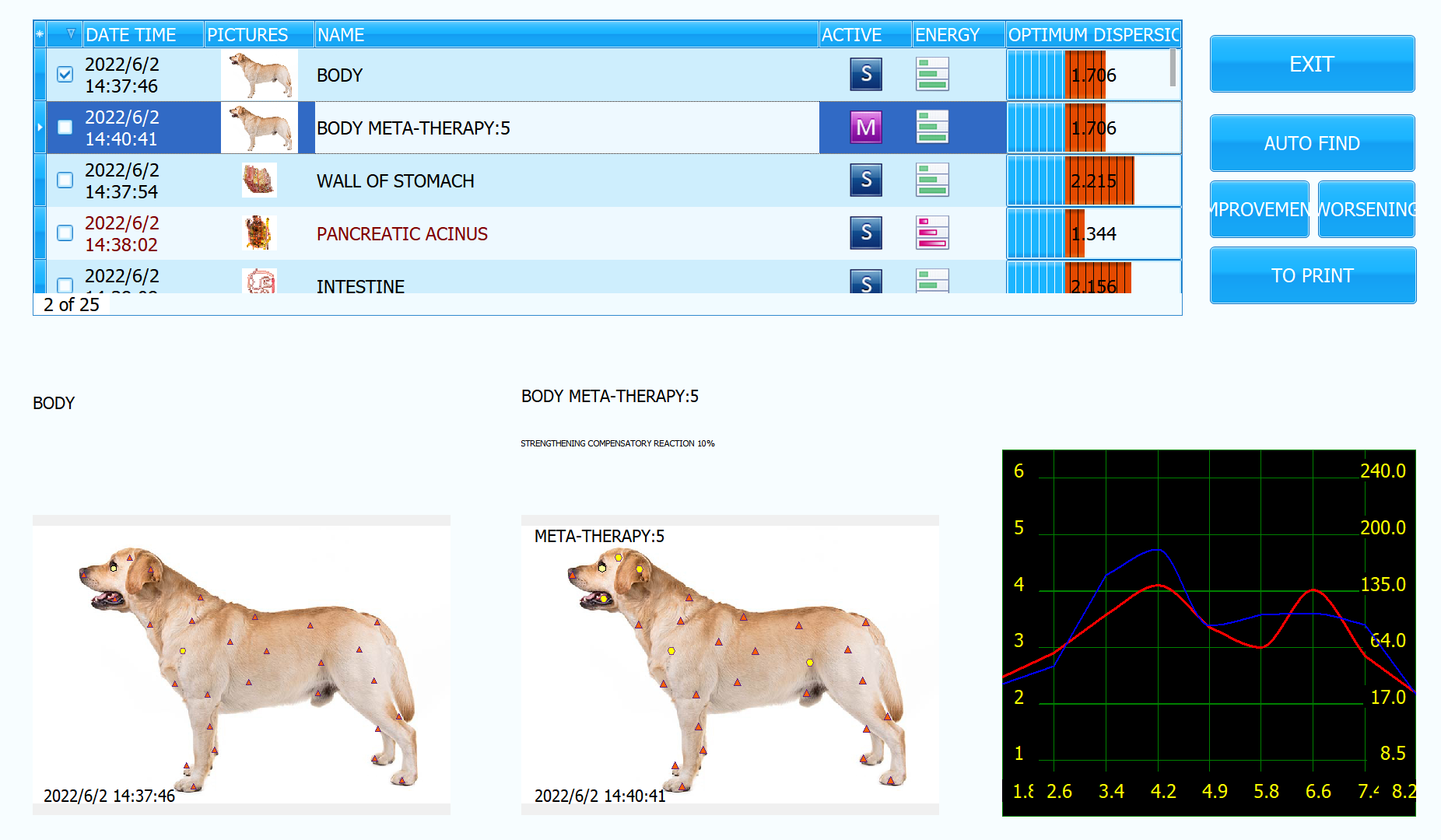Viewport: 1441px width, 840px height.
Task: Check the WALL OF STOMACH checkbox
Action: click(x=65, y=180)
